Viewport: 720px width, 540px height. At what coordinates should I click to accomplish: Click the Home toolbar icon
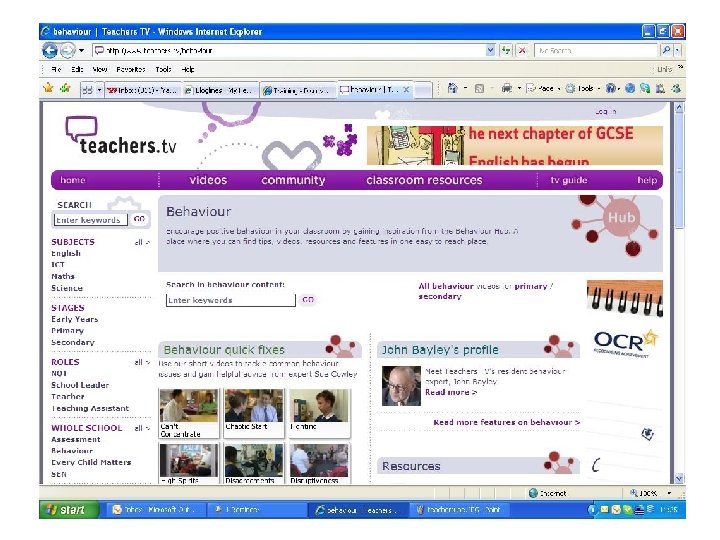click(452, 88)
